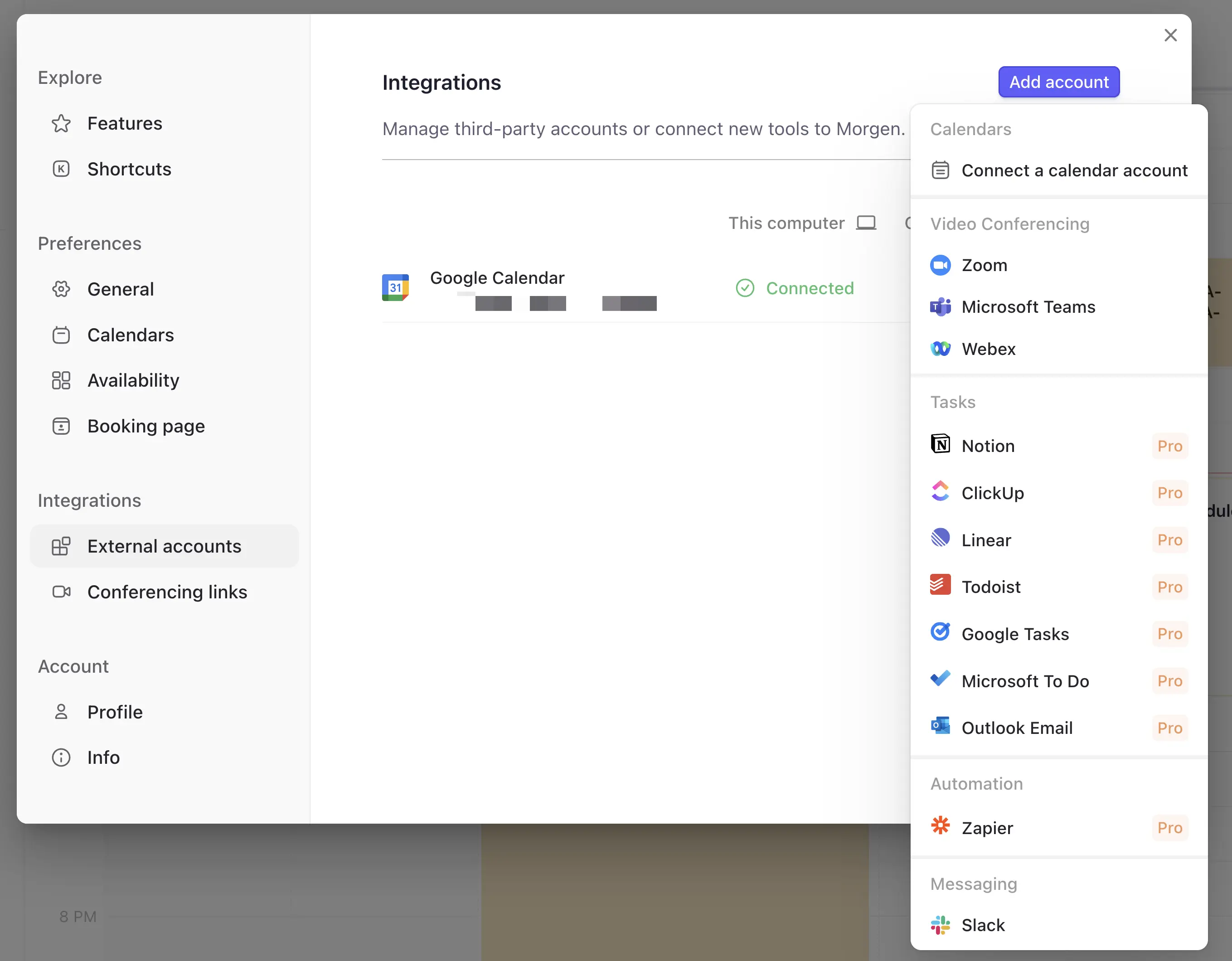Open the Shortcuts section

tap(164, 169)
